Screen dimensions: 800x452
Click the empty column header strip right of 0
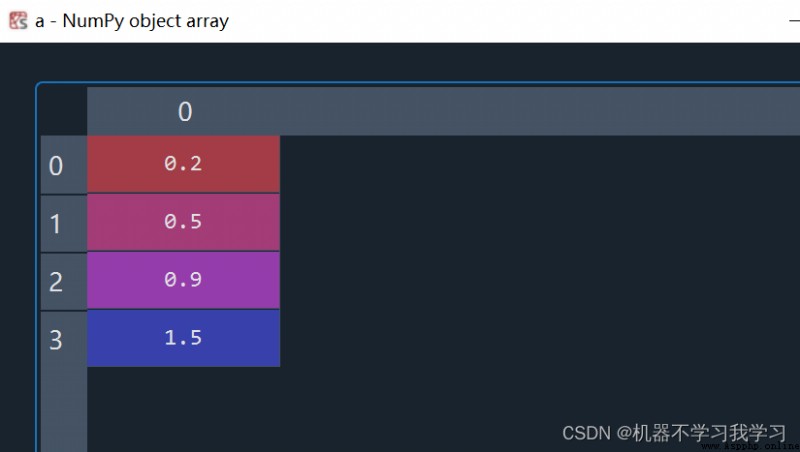click(x=540, y=111)
